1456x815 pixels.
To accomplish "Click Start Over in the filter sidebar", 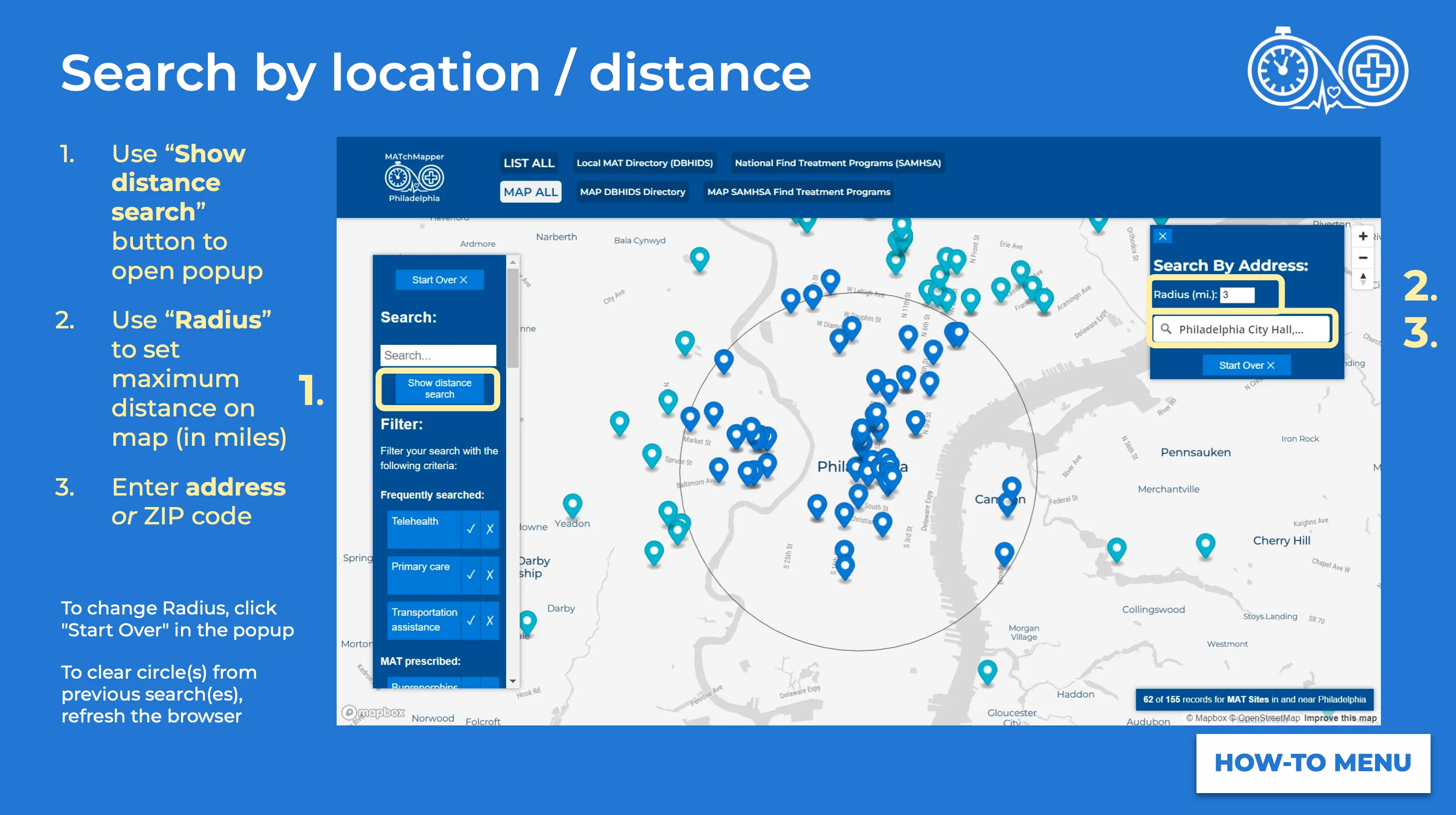I will coord(439,280).
